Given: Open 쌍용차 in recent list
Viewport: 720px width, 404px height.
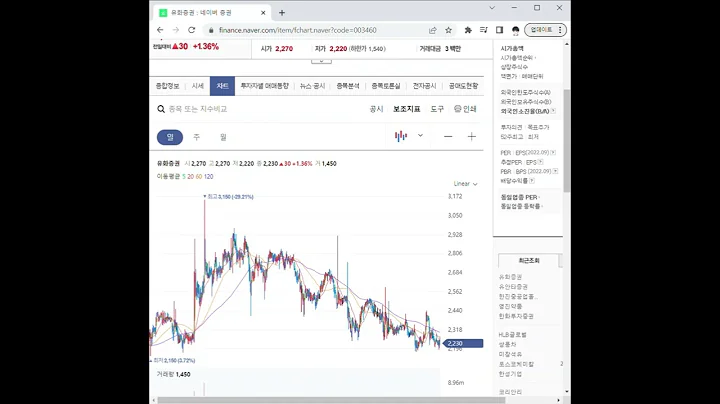Looking at the screenshot, I should click(507, 344).
